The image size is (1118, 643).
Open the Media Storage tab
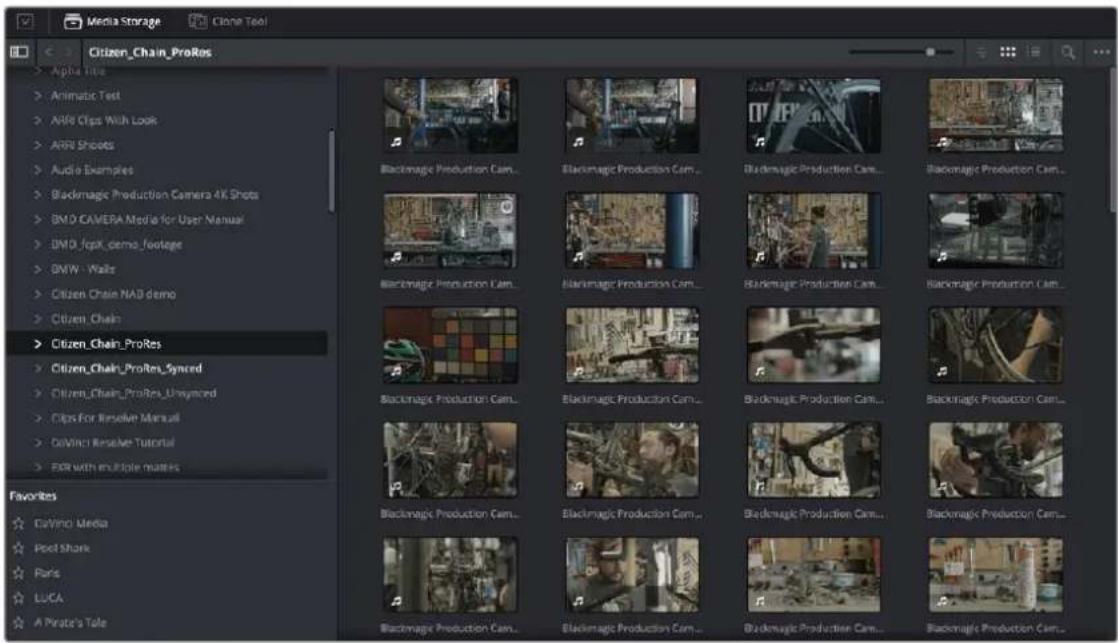[112, 21]
